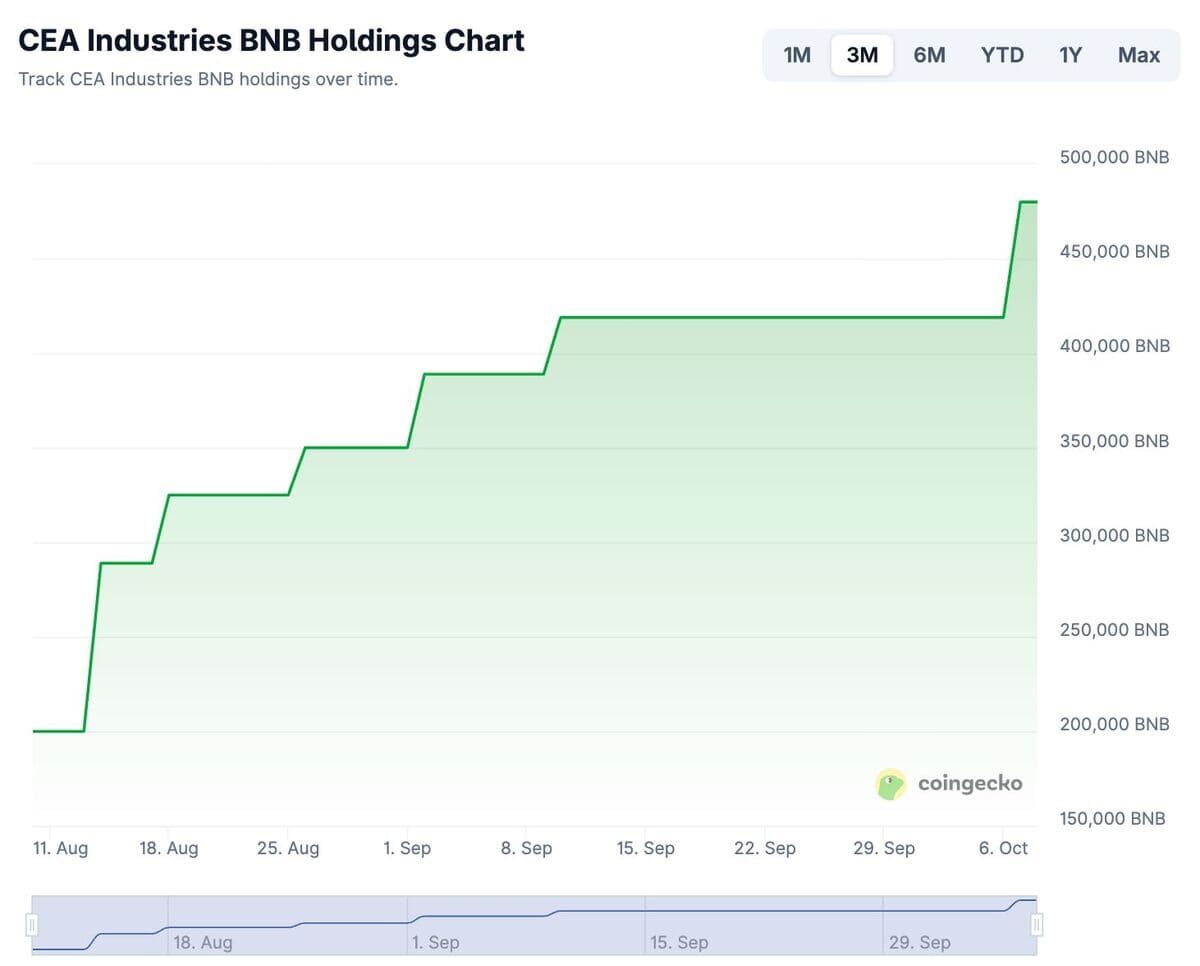Click the 500,000 BNB axis label
The width and height of the screenshot is (1200, 966).
coord(1114,157)
